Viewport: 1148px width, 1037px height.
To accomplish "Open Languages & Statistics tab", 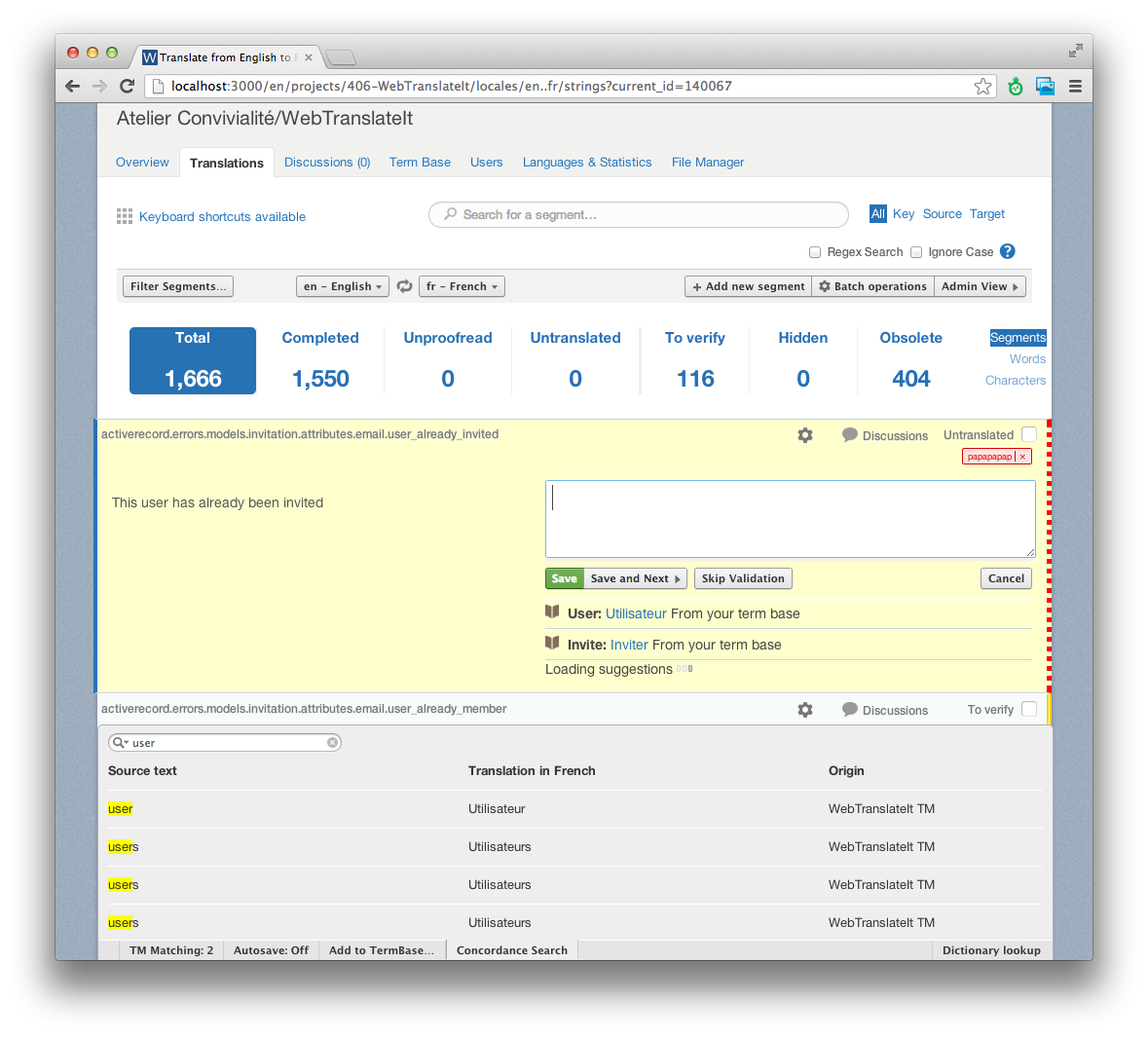I will click(587, 162).
